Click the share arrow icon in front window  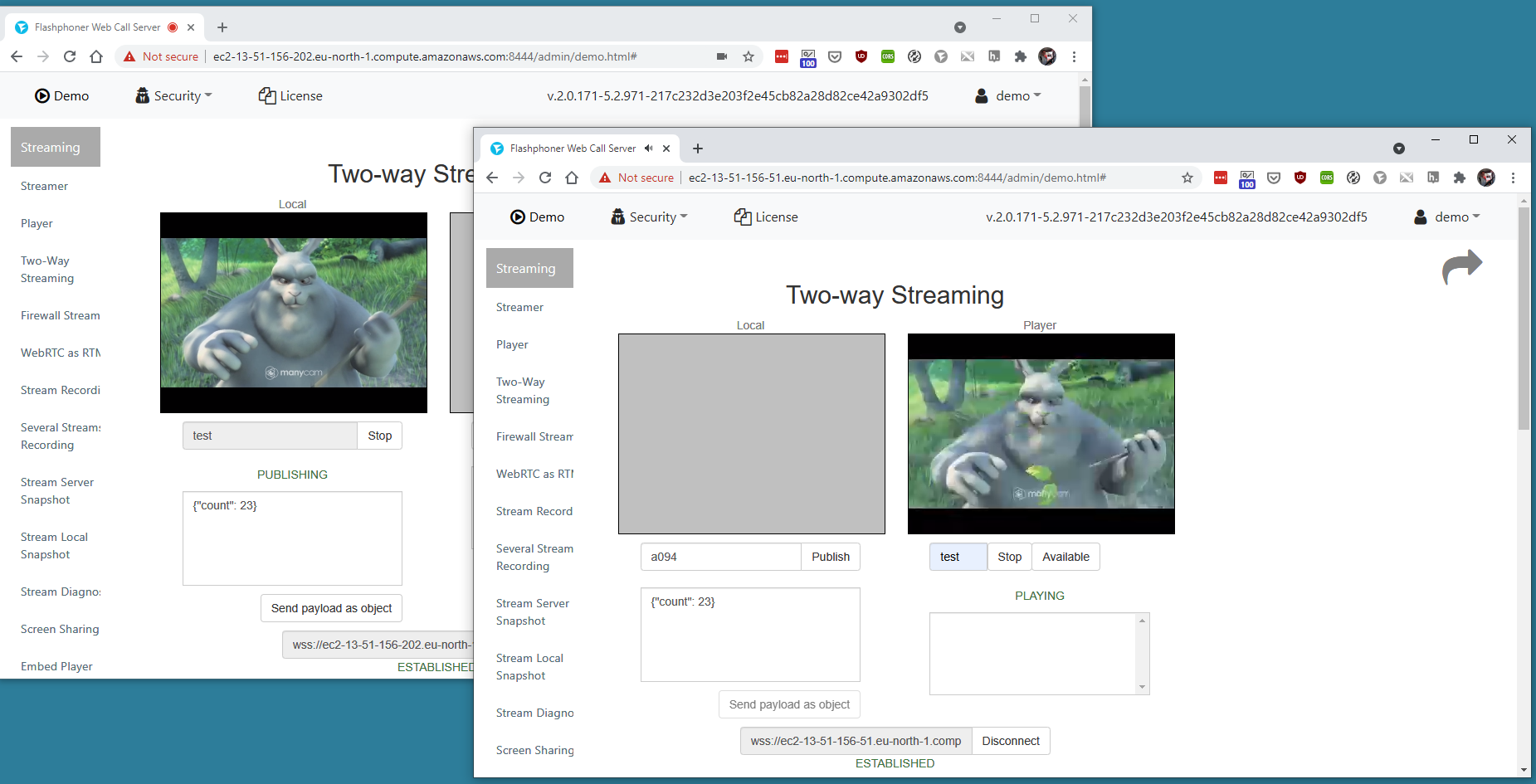[x=1461, y=267]
